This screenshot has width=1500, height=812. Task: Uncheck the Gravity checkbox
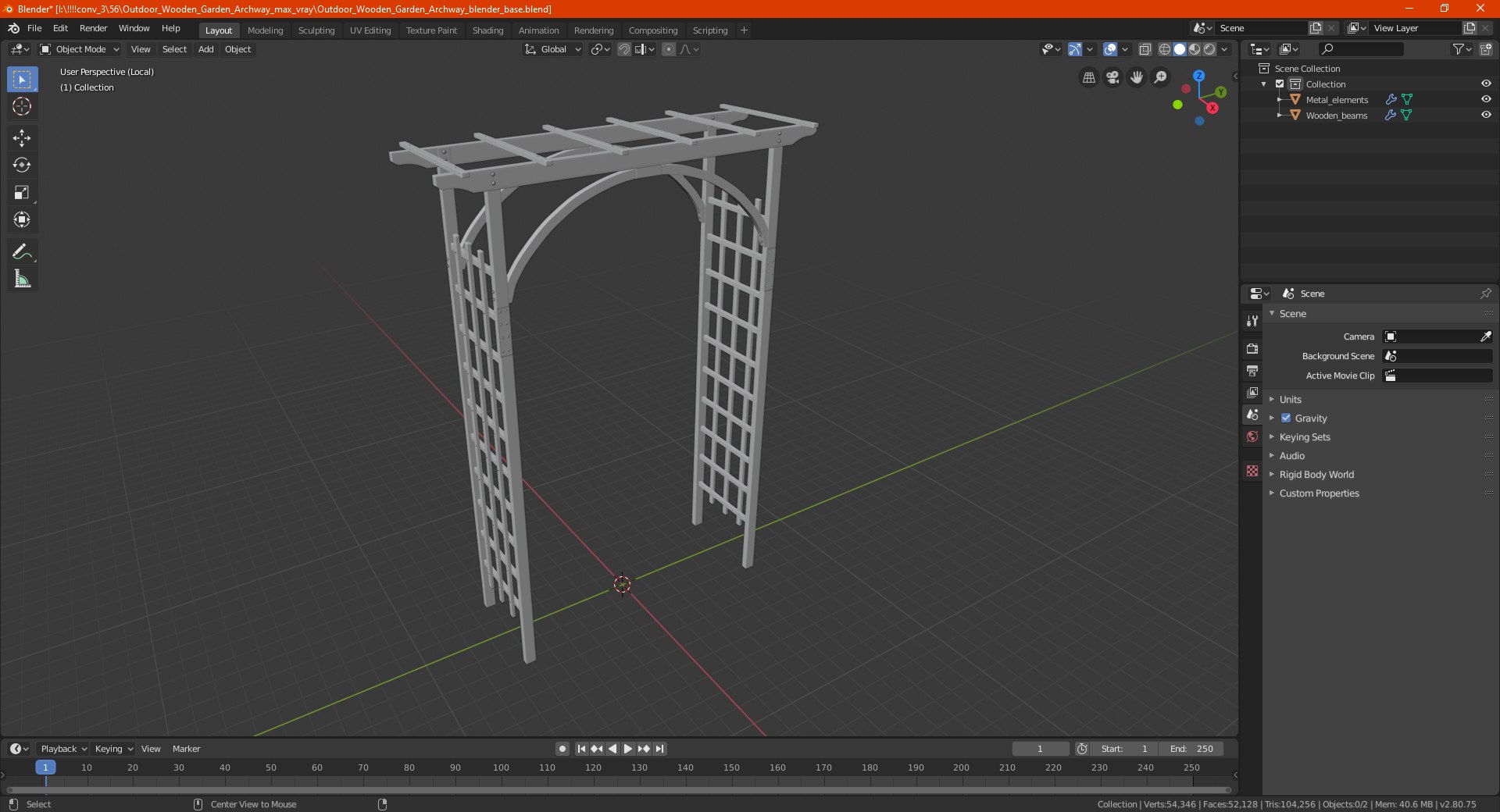[1286, 418]
